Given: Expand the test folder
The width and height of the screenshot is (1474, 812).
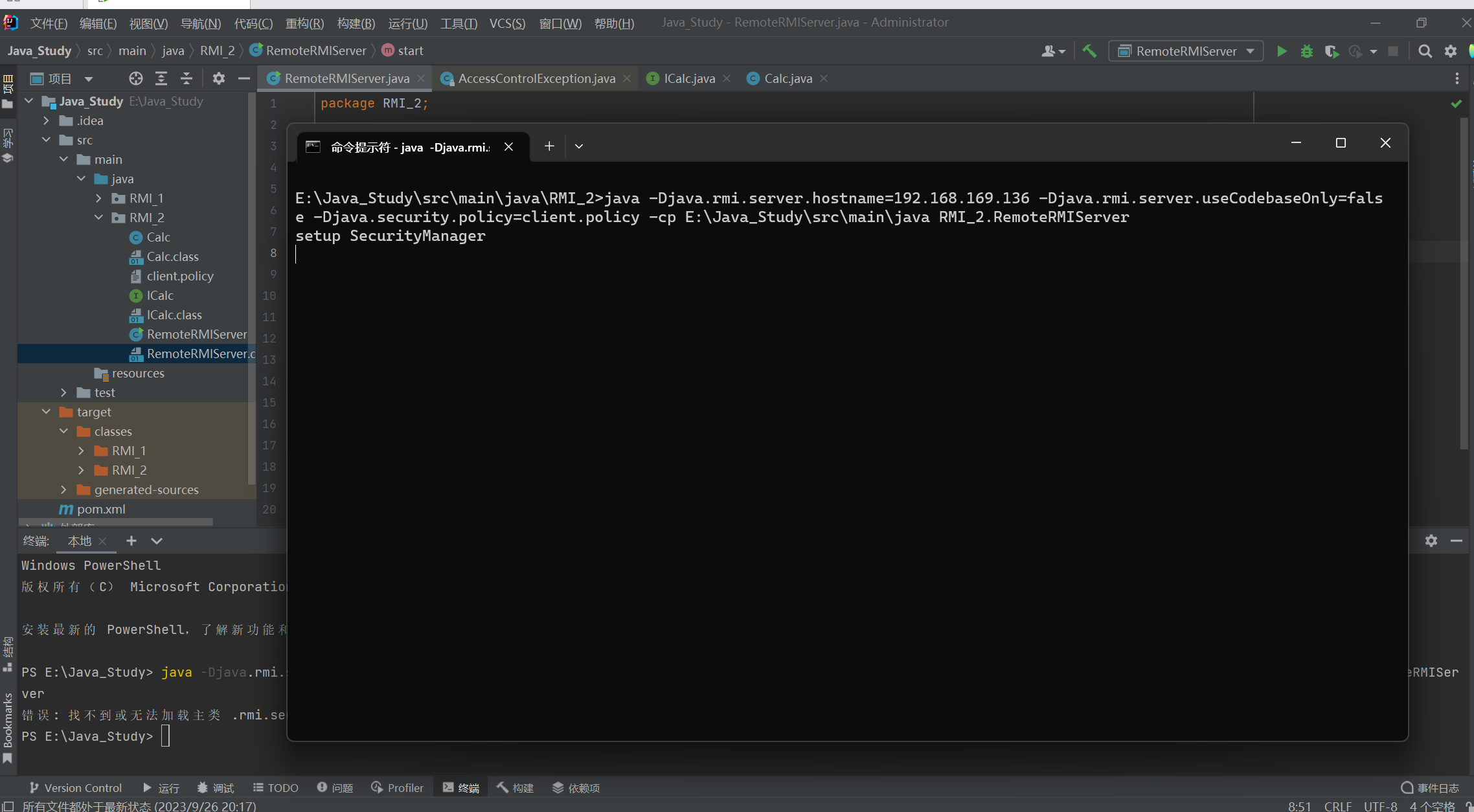Looking at the screenshot, I should (x=63, y=392).
